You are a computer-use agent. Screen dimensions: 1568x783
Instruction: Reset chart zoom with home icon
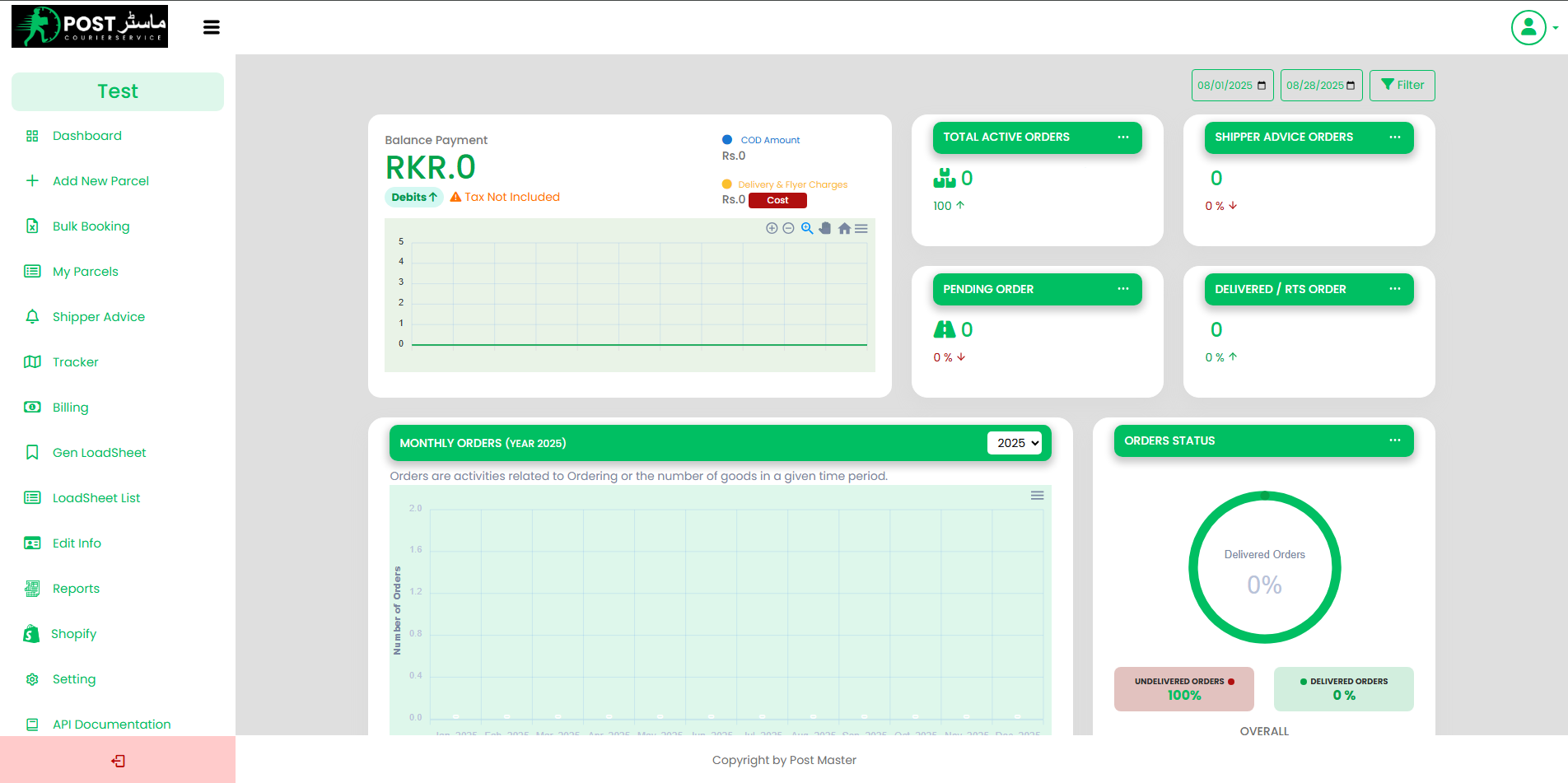tap(844, 229)
